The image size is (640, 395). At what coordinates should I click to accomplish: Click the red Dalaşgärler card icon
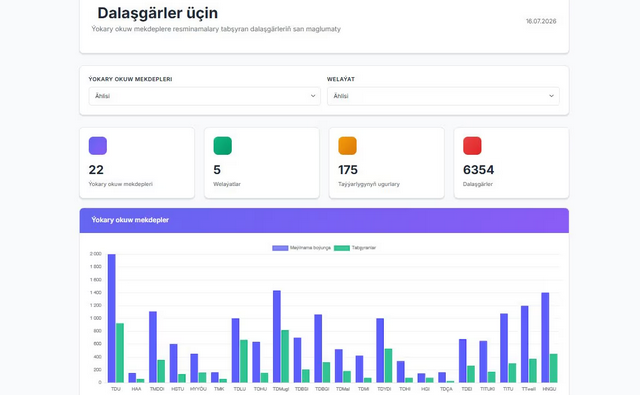point(472,146)
